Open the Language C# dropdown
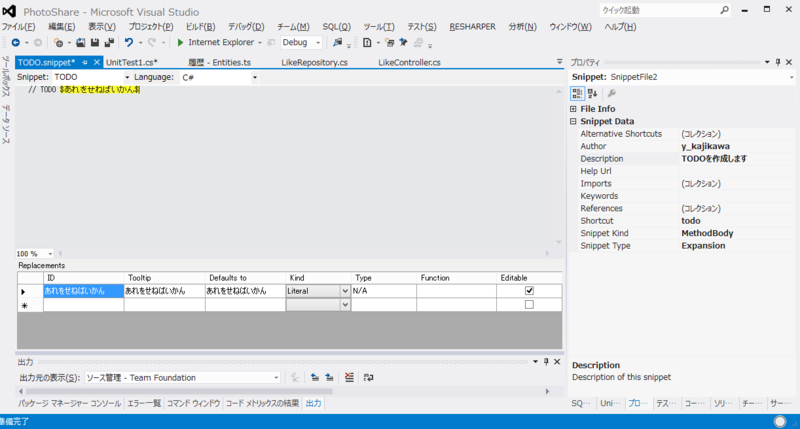The height and width of the screenshot is (429, 800). pos(255,78)
